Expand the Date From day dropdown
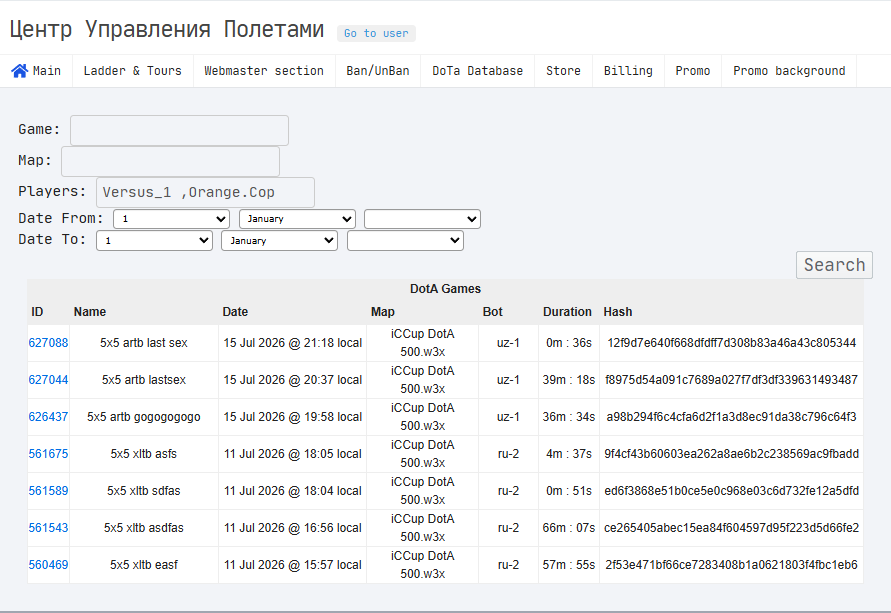The image size is (891, 613). pos(172,219)
